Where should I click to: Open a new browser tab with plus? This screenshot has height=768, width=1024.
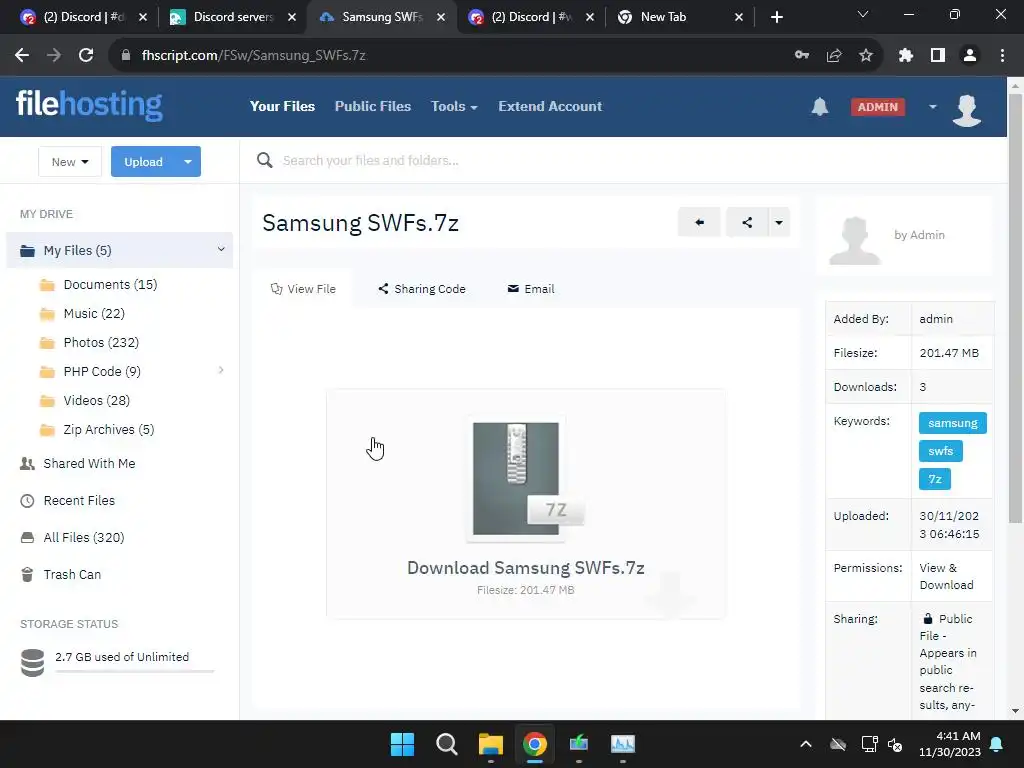[x=776, y=17]
